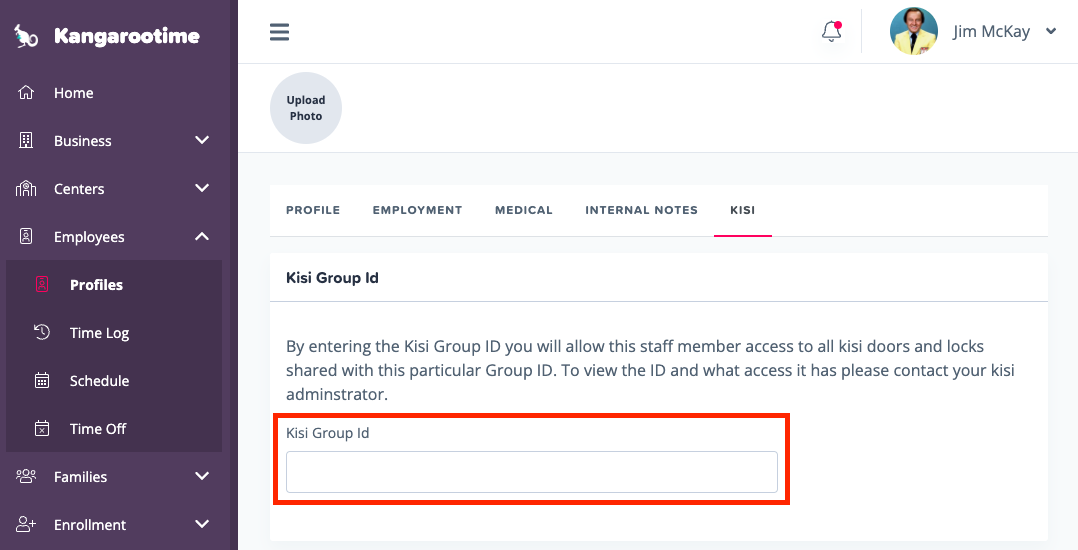Click the Upload Photo button

coord(306,108)
